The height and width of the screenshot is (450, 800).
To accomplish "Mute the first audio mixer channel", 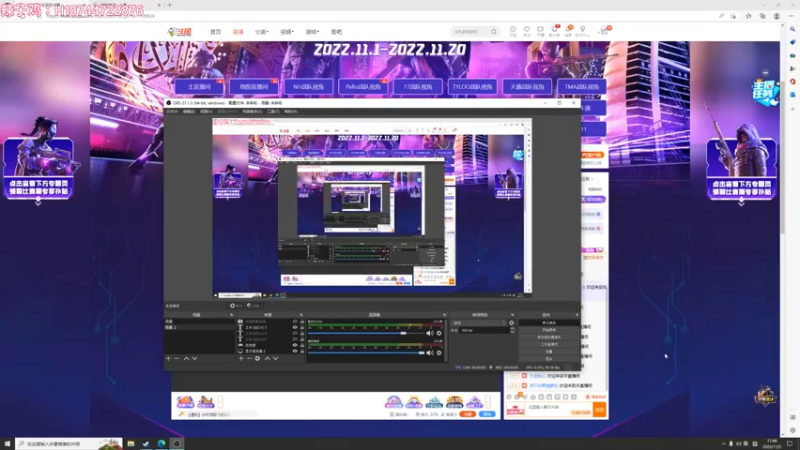I will click(x=430, y=333).
